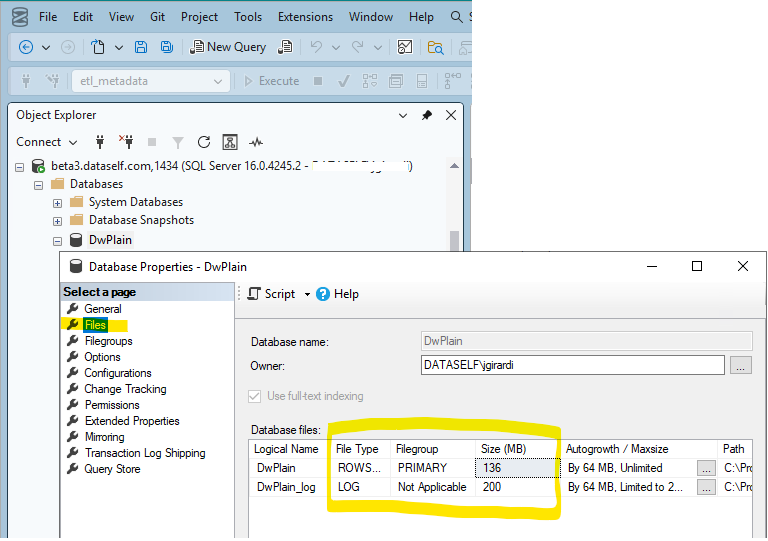Viewport: 768px width, 541px height.
Task: Collapse the DwPlain database node
Action: [57, 241]
